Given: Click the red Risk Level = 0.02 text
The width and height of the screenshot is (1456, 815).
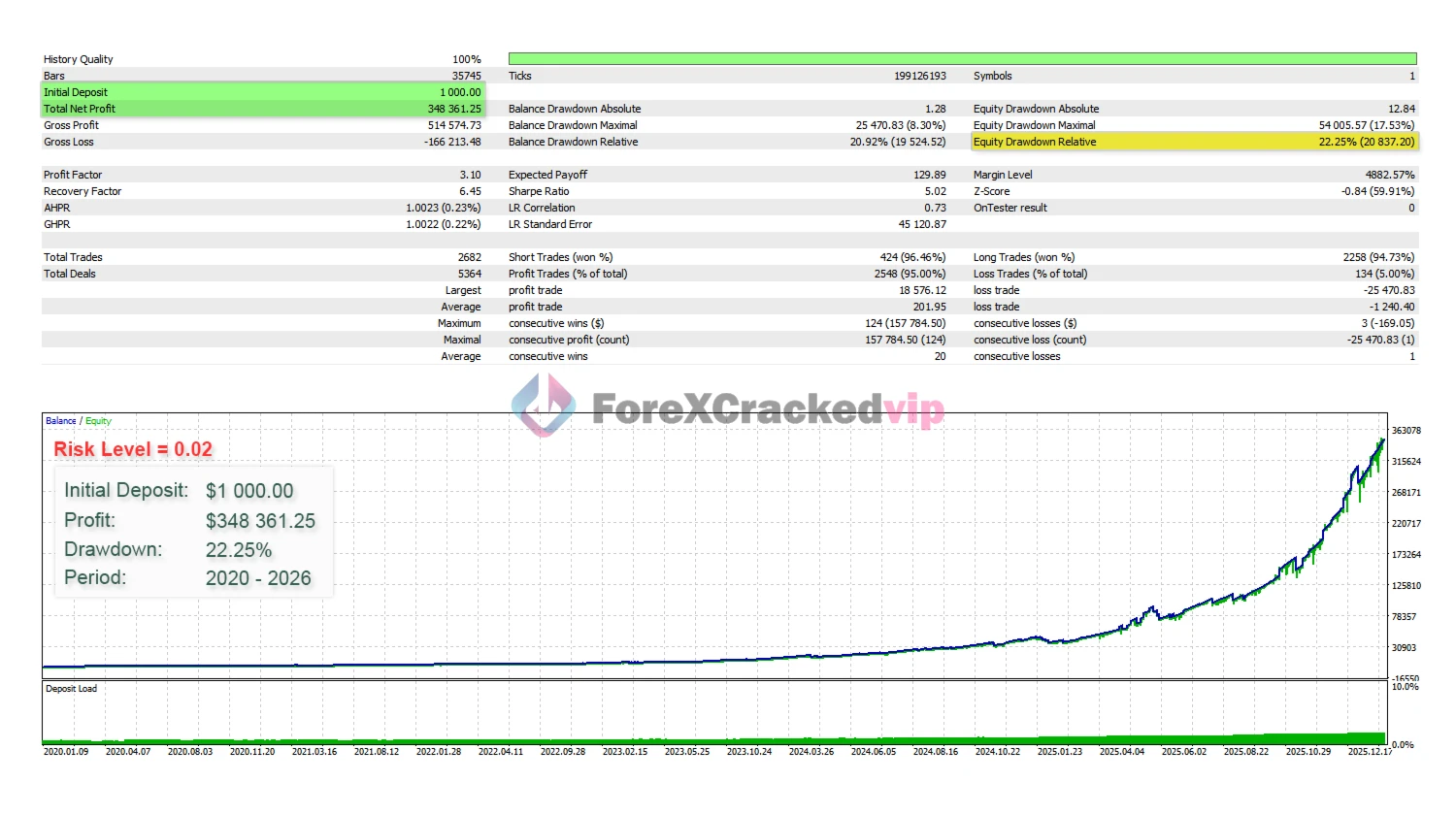Looking at the screenshot, I should tap(133, 449).
